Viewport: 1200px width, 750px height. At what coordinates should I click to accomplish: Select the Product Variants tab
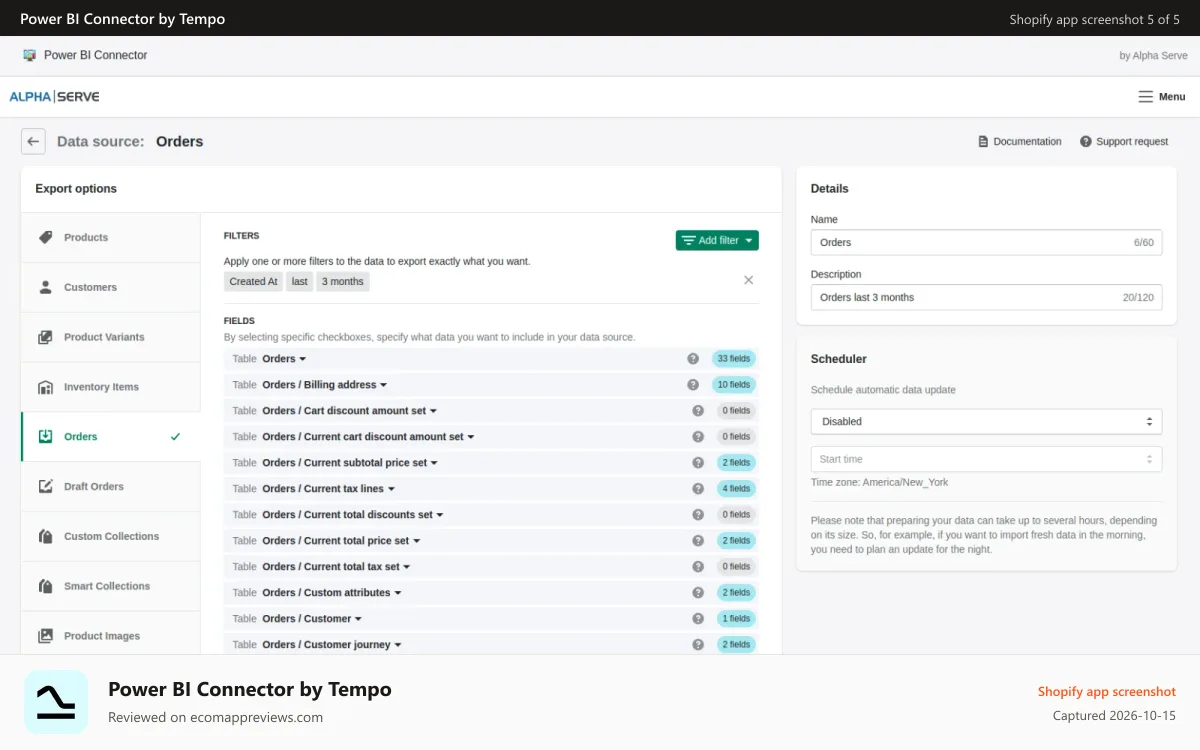[x=110, y=338]
